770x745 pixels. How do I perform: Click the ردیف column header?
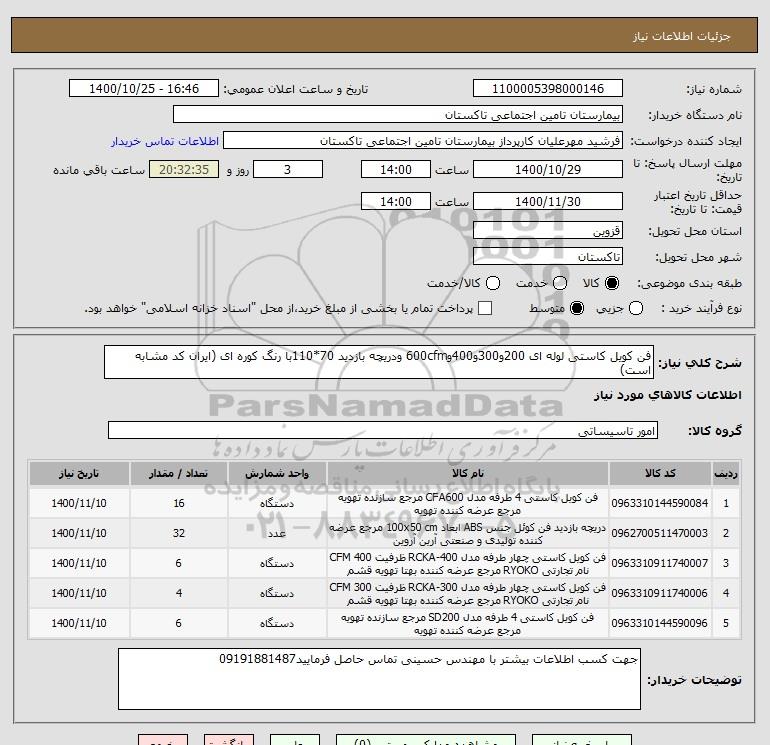click(726, 473)
